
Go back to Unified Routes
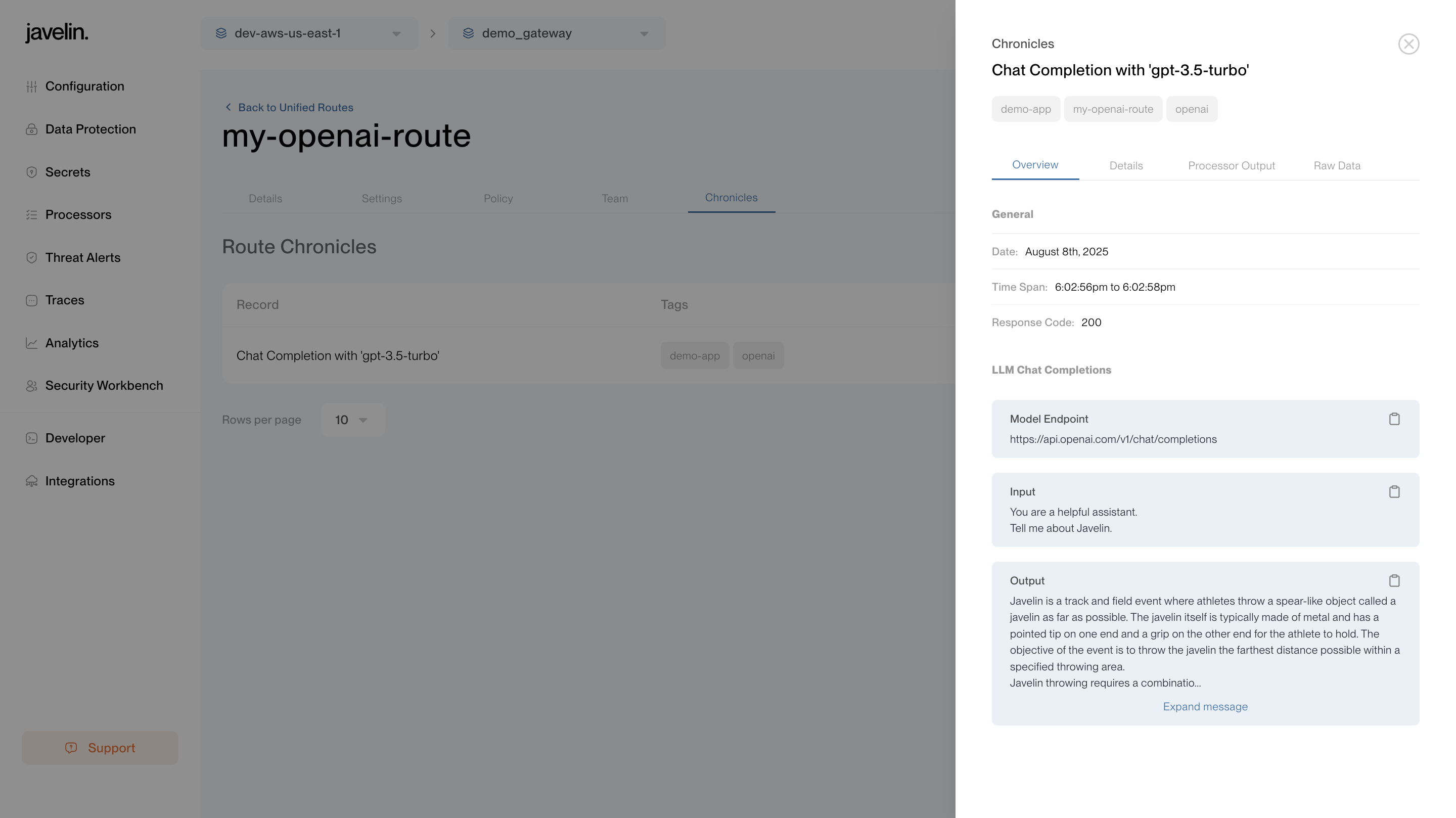tap(295, 107)
